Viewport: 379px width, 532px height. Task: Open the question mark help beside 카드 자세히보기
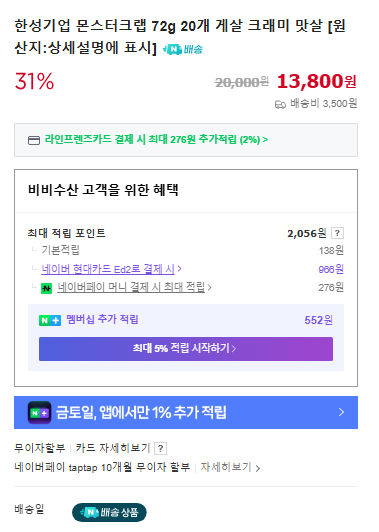(x=160, y=449)
